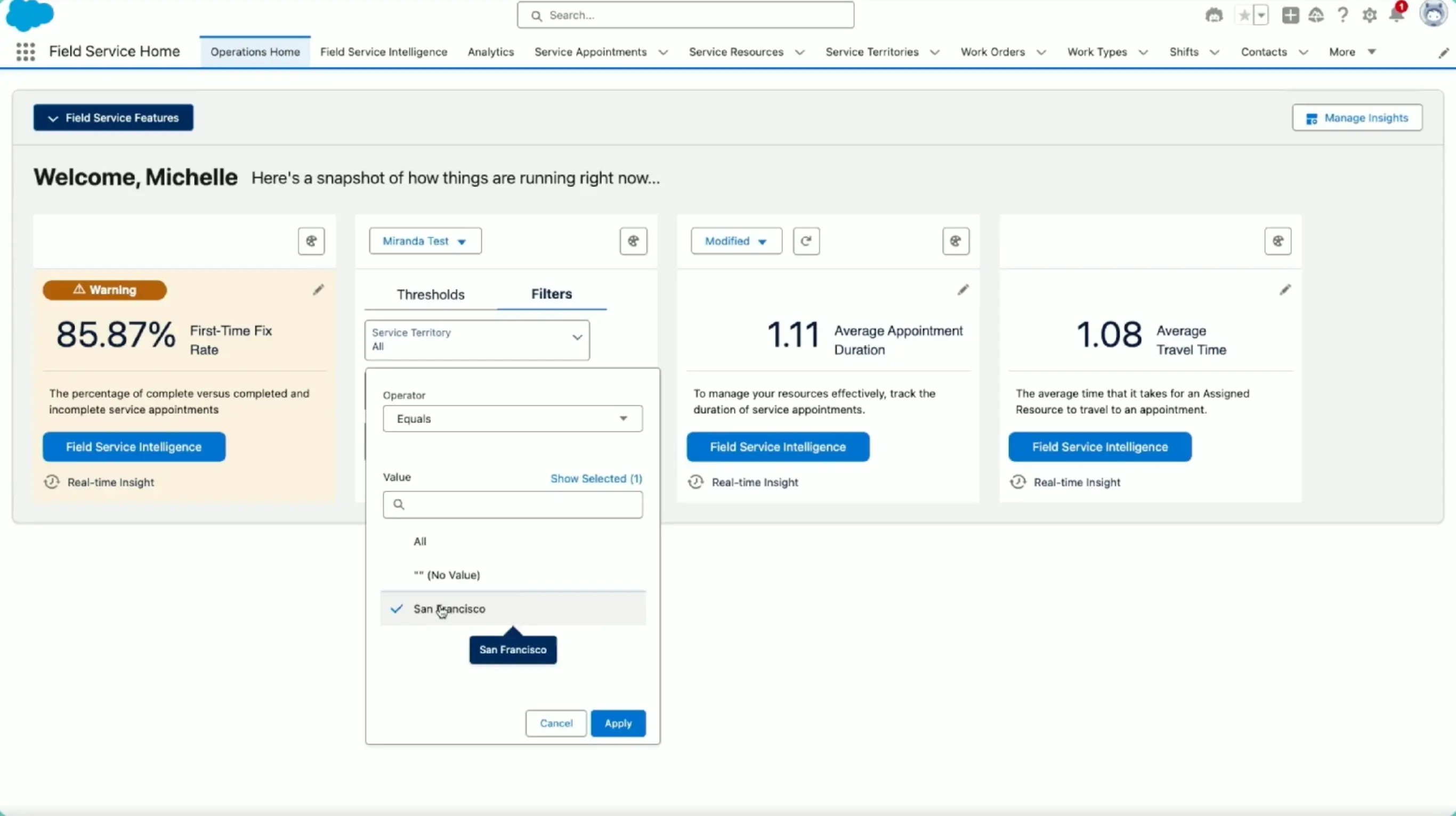Open Field Service Intelligence under Average Appointment Duration
This screenshot has height=816, width=1456.
click(x=778, y=447)
